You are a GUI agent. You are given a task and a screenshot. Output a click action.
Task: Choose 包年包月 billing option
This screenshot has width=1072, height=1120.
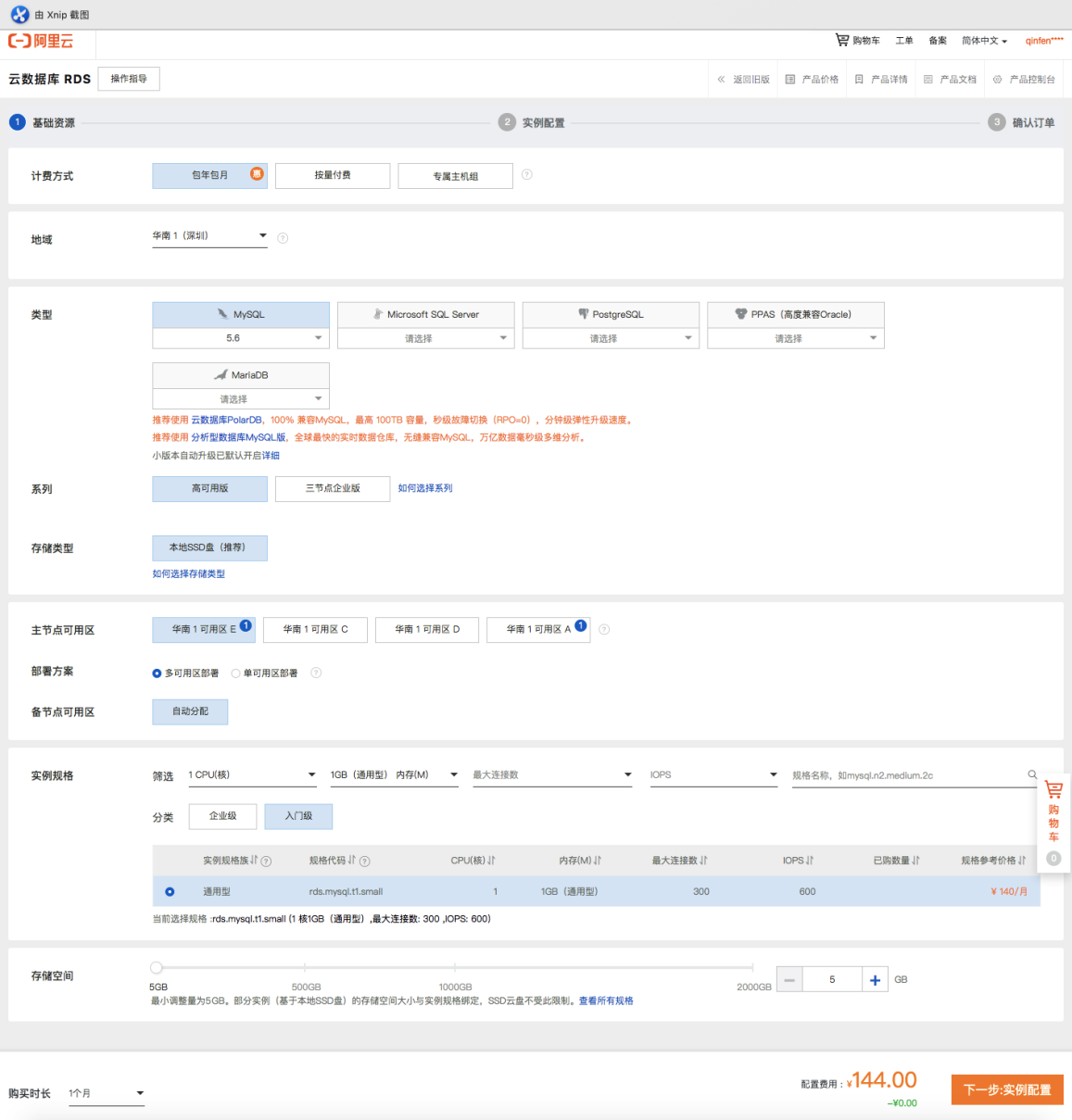[x=210, y=176]
